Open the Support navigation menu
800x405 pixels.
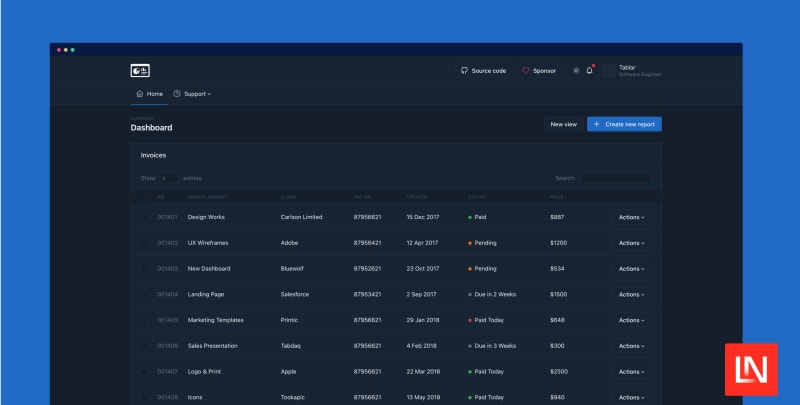pos(192,94)
